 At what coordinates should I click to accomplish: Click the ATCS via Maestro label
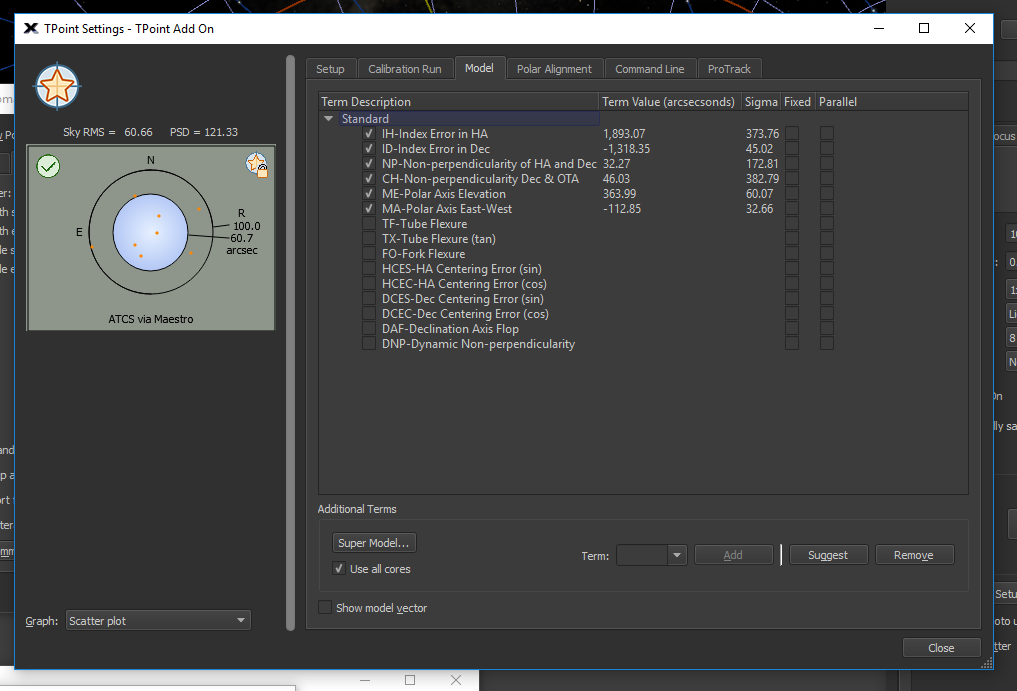coord(150,319)
